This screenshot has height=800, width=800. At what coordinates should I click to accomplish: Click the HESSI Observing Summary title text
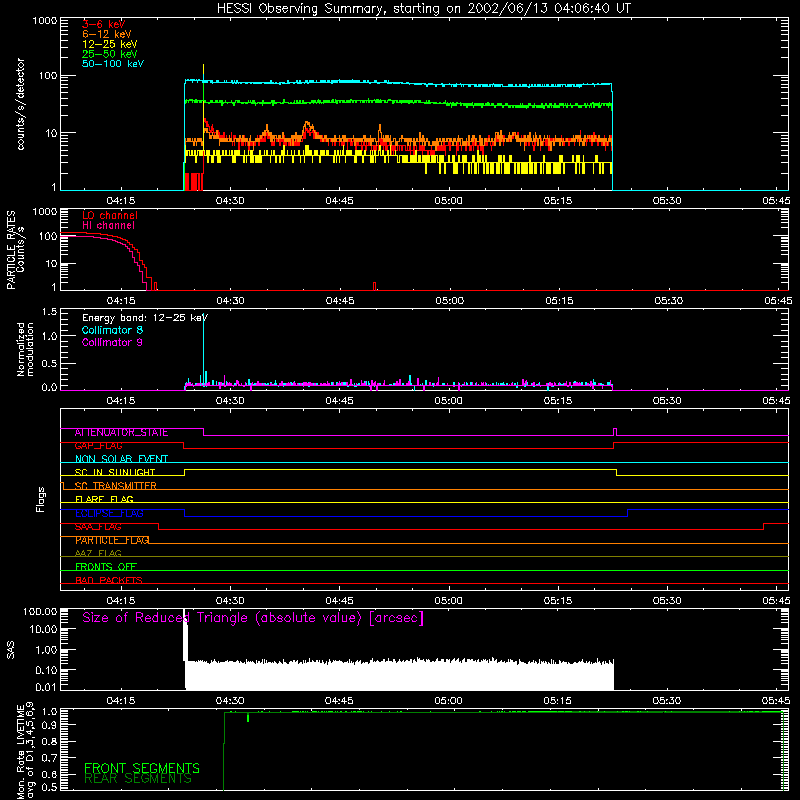click(x=424, y=9)
